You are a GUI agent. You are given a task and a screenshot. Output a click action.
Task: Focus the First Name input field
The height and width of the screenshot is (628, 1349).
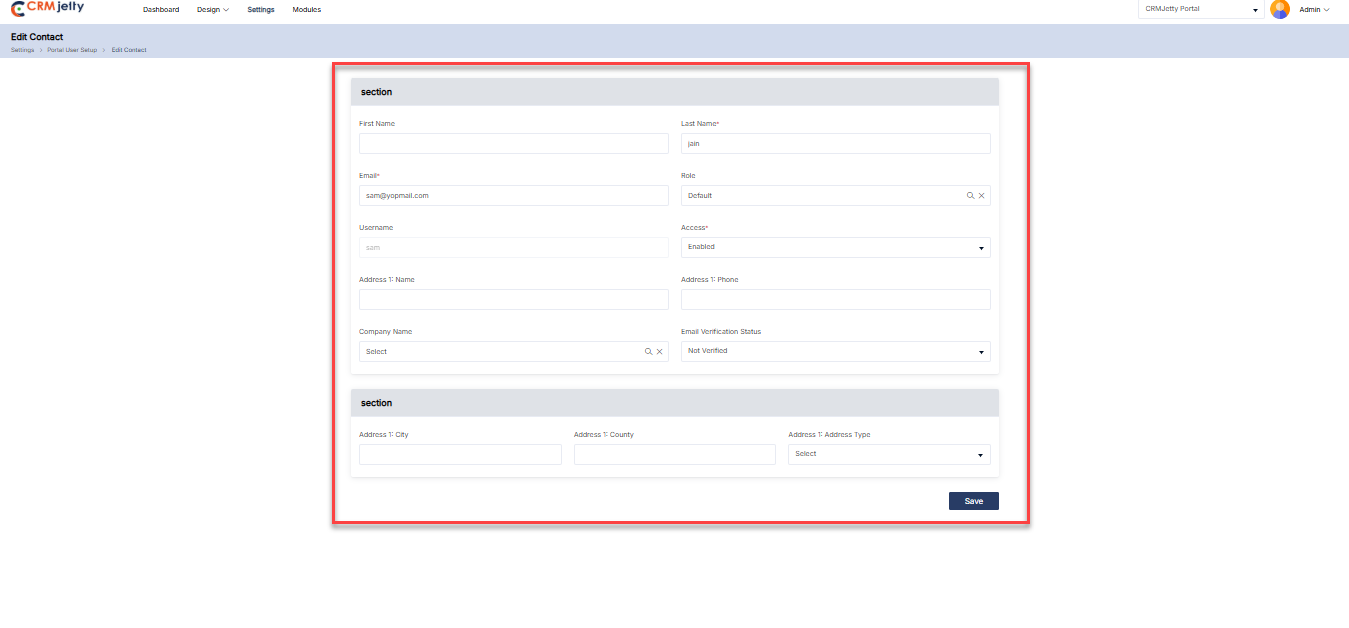point(513,144)
